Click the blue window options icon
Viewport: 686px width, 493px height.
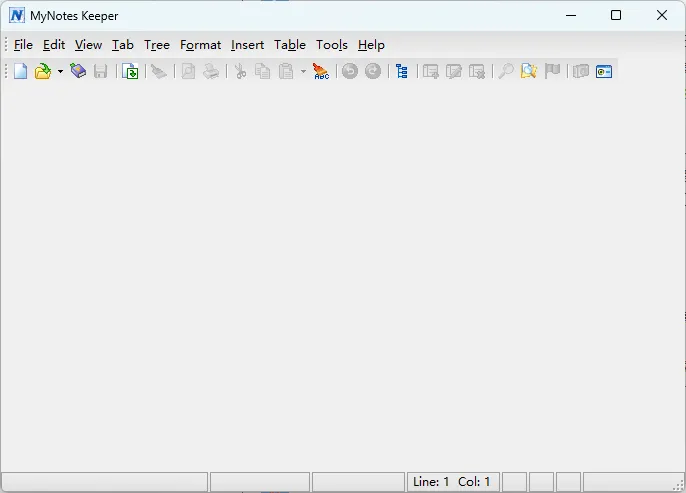(604, 71)
